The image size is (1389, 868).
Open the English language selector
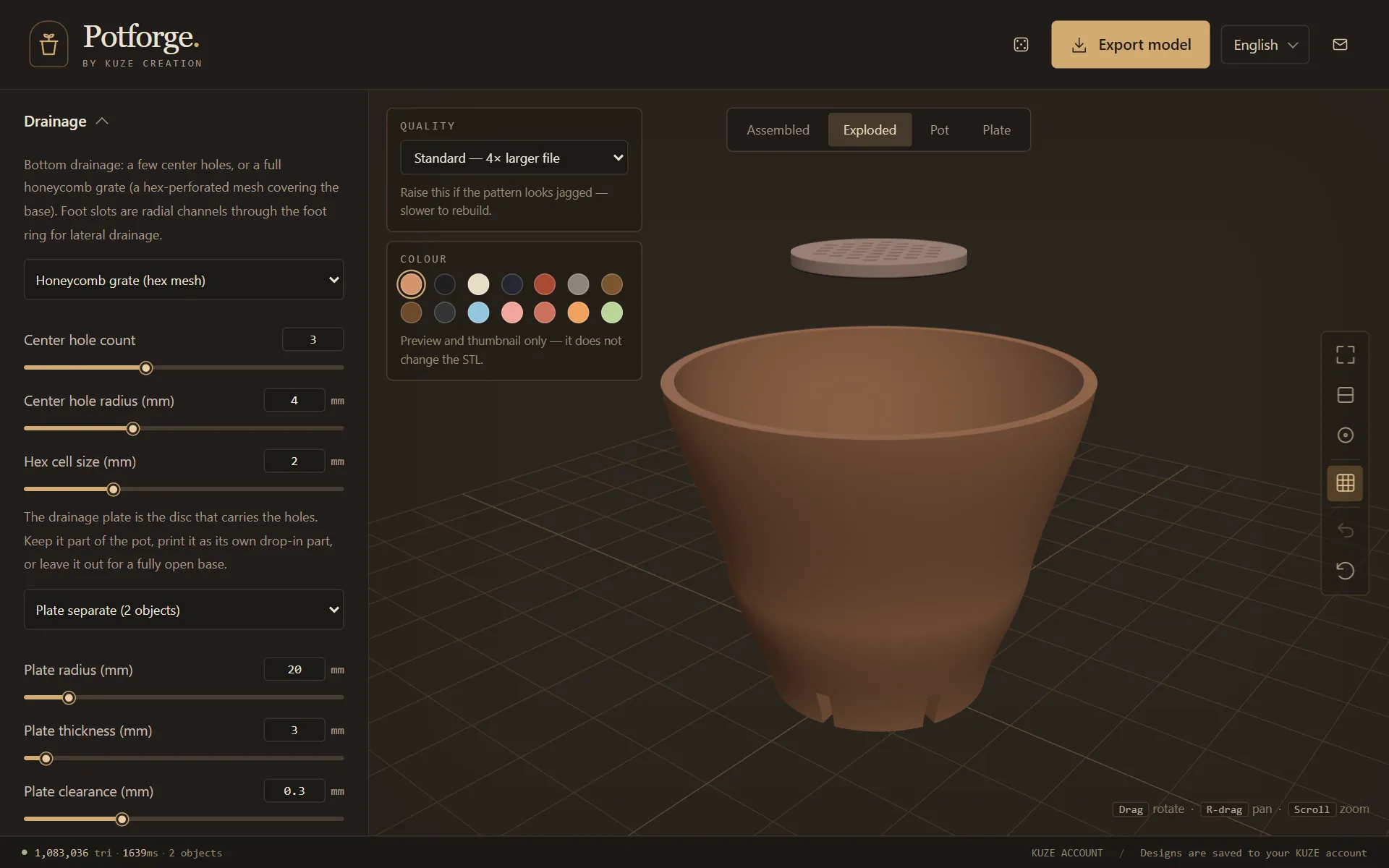(1265, 45)
